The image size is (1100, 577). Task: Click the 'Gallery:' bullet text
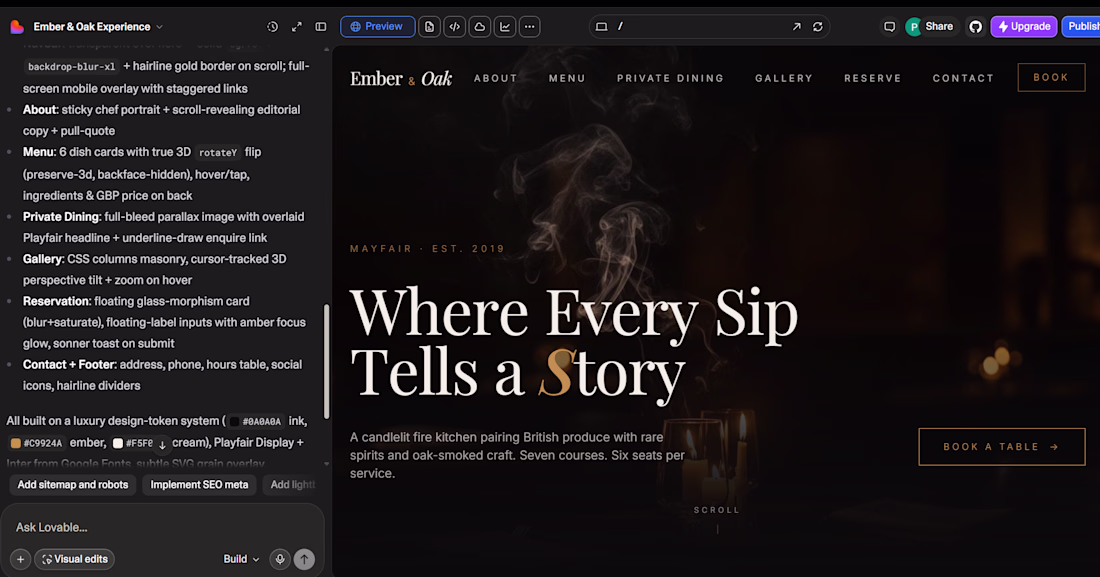click(x=43, y=259)
